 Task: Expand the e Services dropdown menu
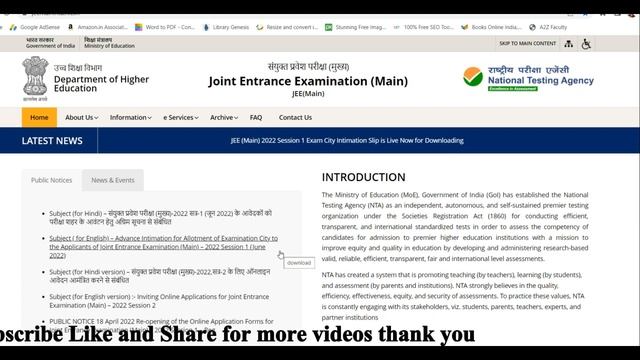[181, 118]
